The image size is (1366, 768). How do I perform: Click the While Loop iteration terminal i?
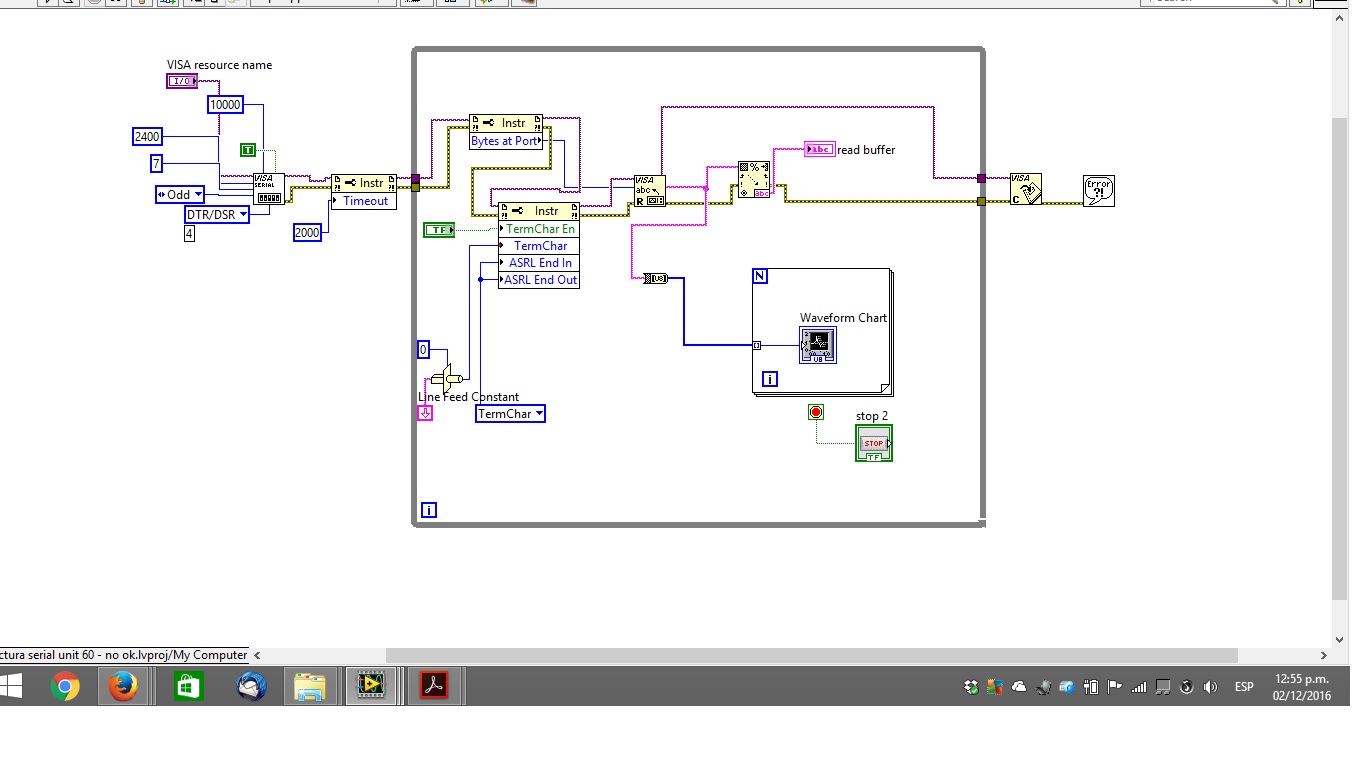point(429,510)
